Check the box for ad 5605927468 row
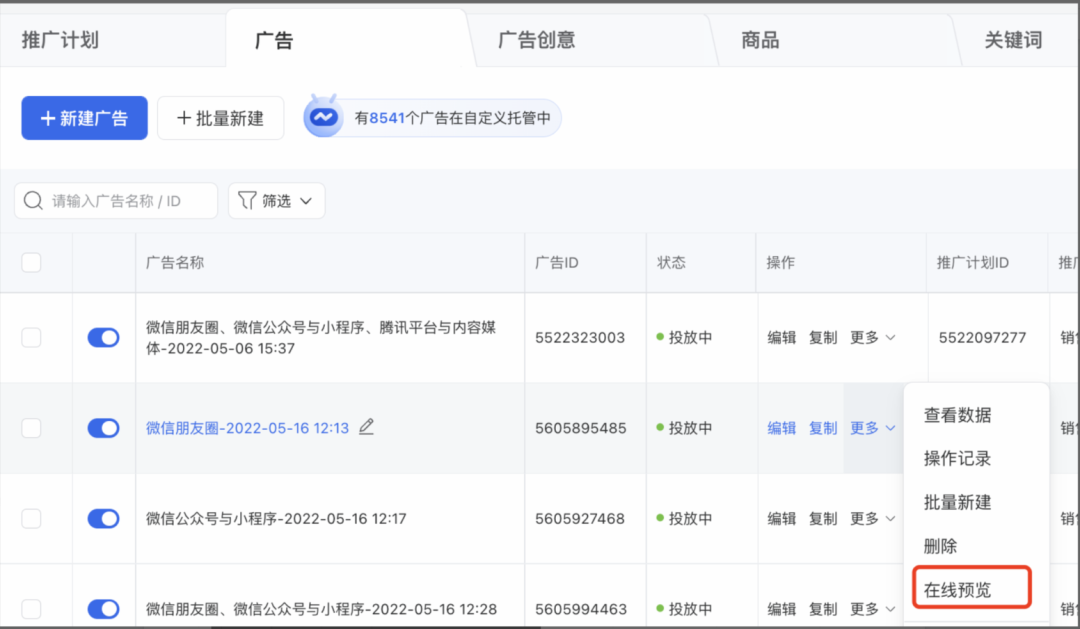The height and width of the screenshot is (629, 1080). (x=32, y=518)
